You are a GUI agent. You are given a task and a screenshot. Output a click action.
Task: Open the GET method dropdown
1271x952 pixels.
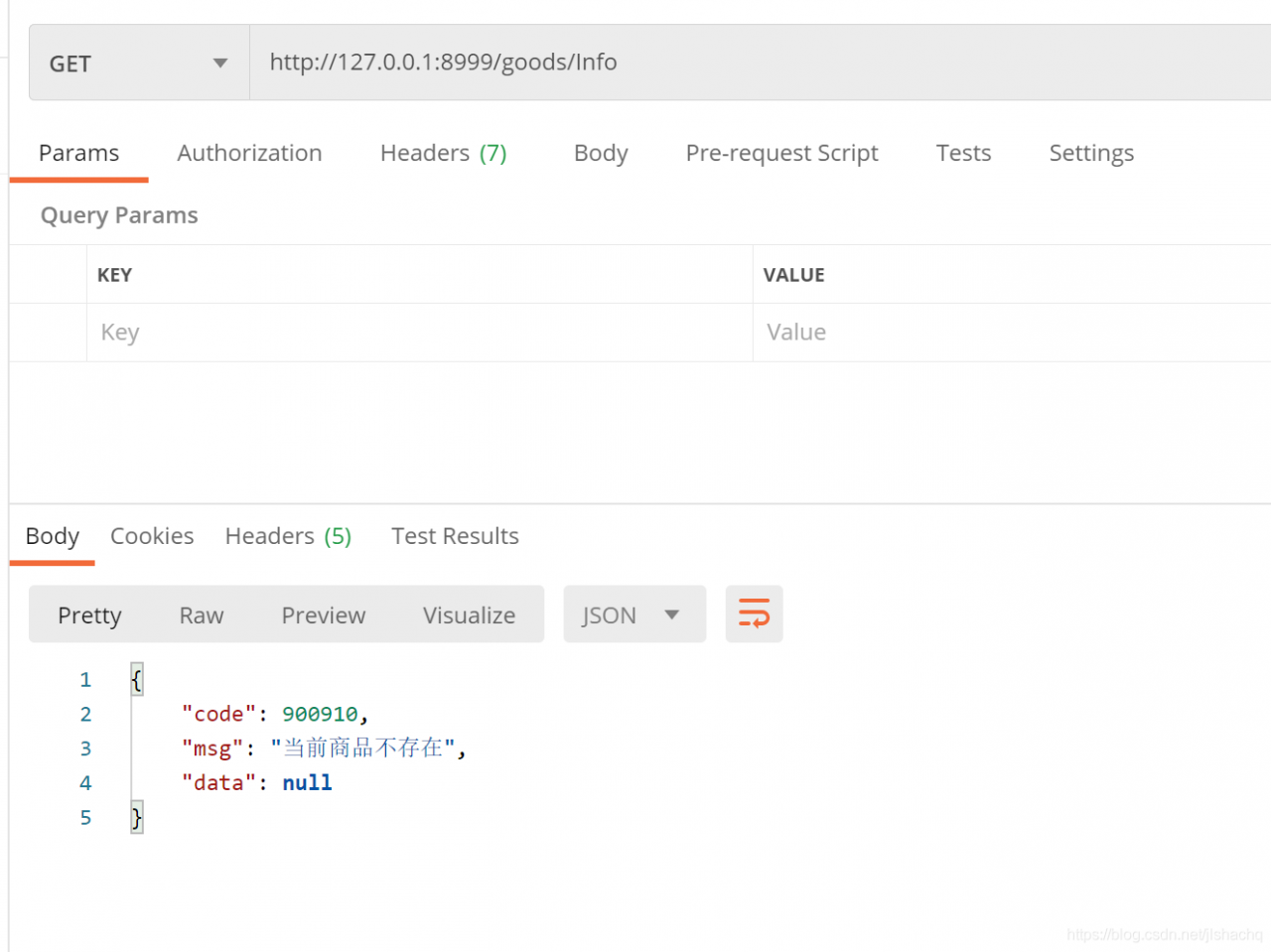[x=139, y=64]
